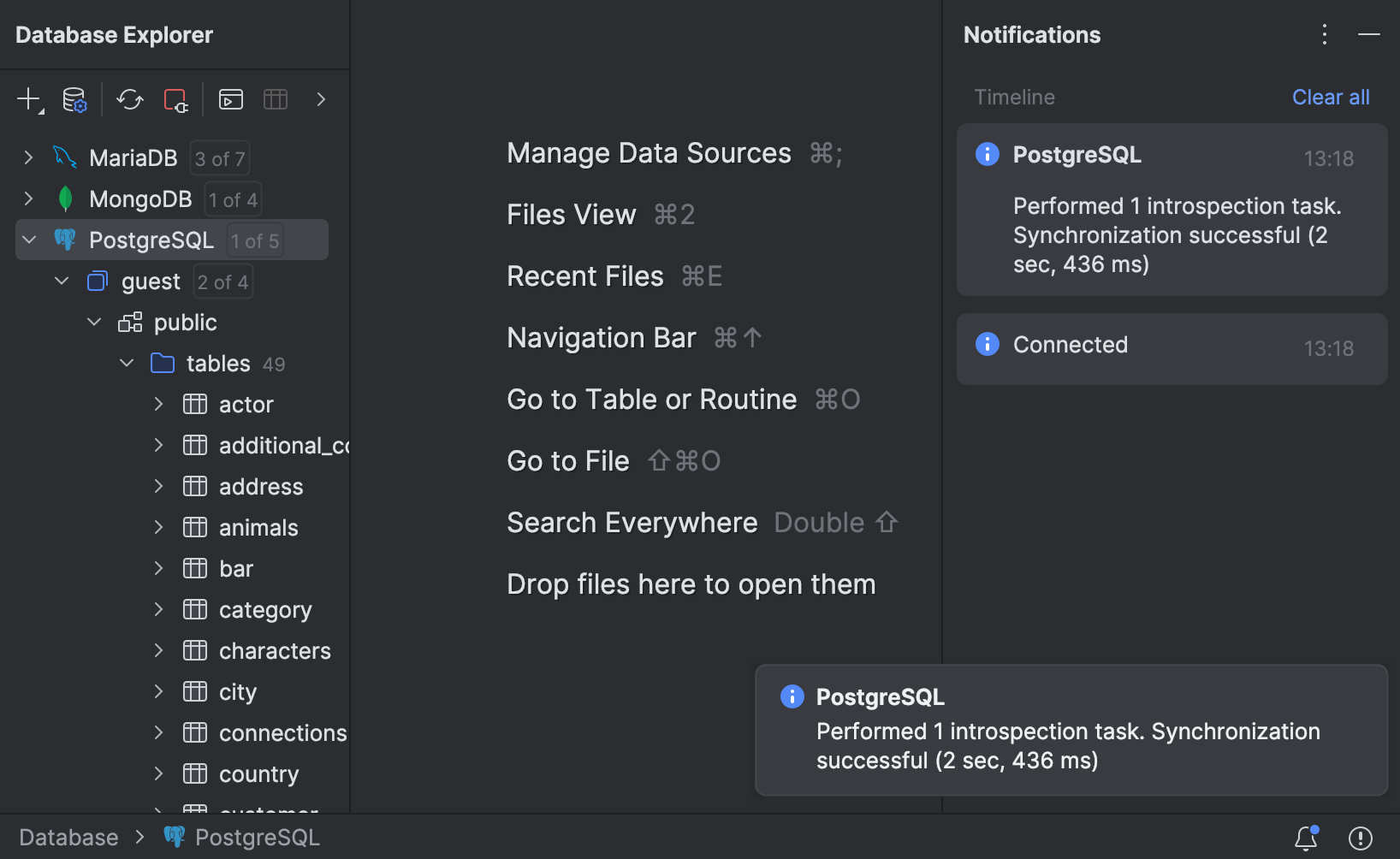Screen dimensions: 1400x859
Task: Collapse the public schema node
Action: (x=94, y=322)
